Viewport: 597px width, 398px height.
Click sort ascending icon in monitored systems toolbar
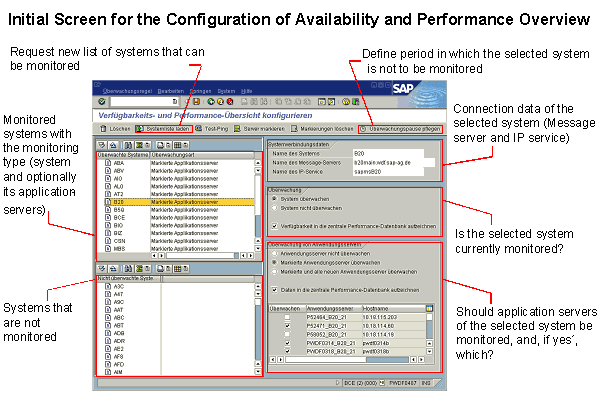tap(102, 145)
